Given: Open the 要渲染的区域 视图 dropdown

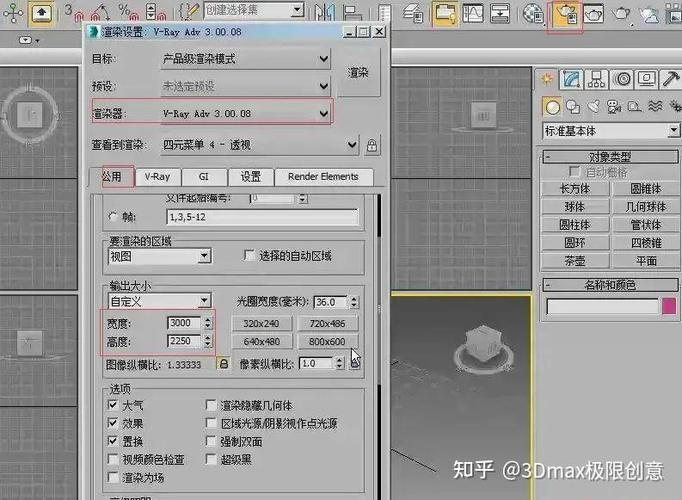Looking at the screenshot, I should pos(160,256).
